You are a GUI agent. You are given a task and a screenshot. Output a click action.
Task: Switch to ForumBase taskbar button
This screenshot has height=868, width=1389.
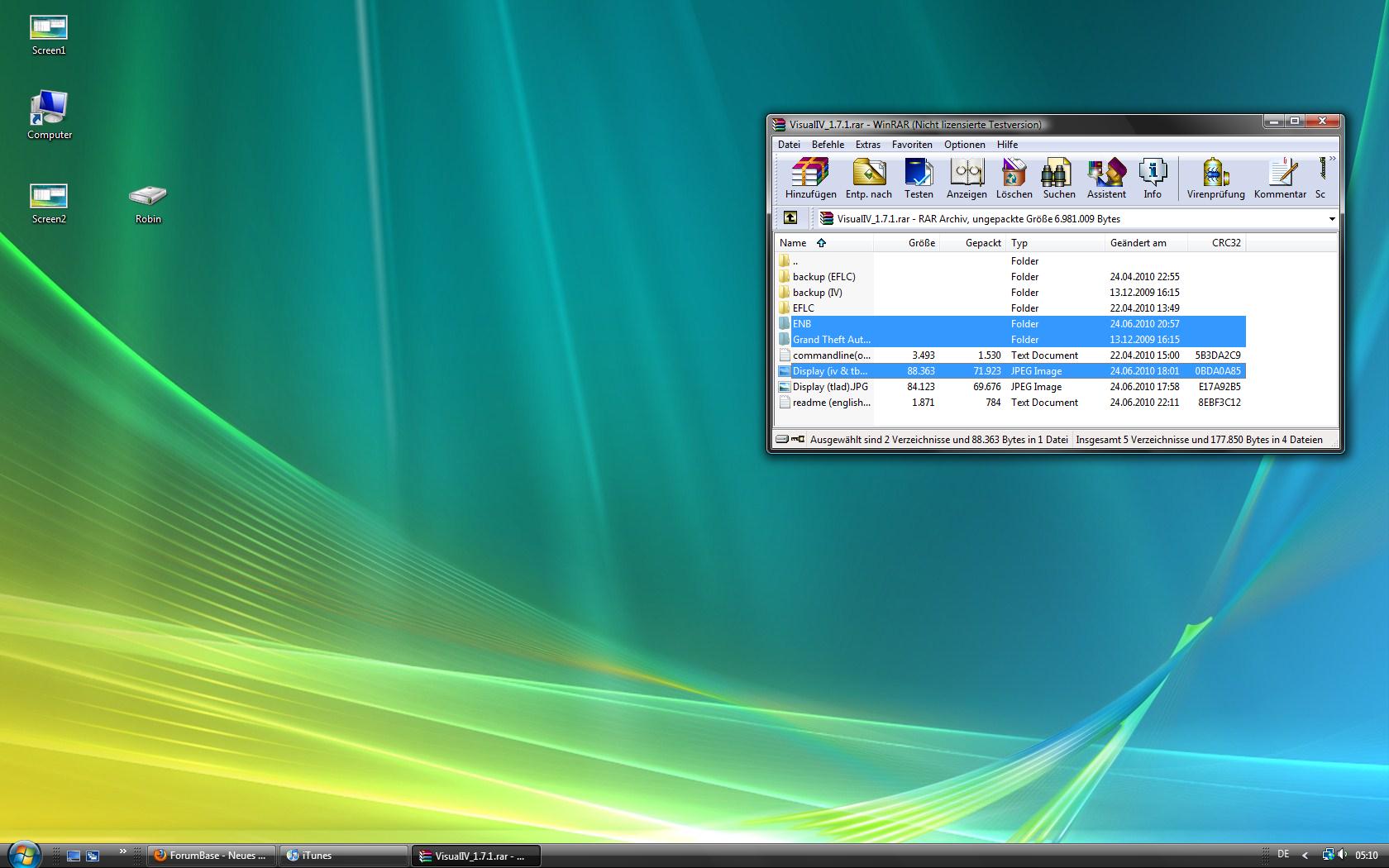pos(212,856)
